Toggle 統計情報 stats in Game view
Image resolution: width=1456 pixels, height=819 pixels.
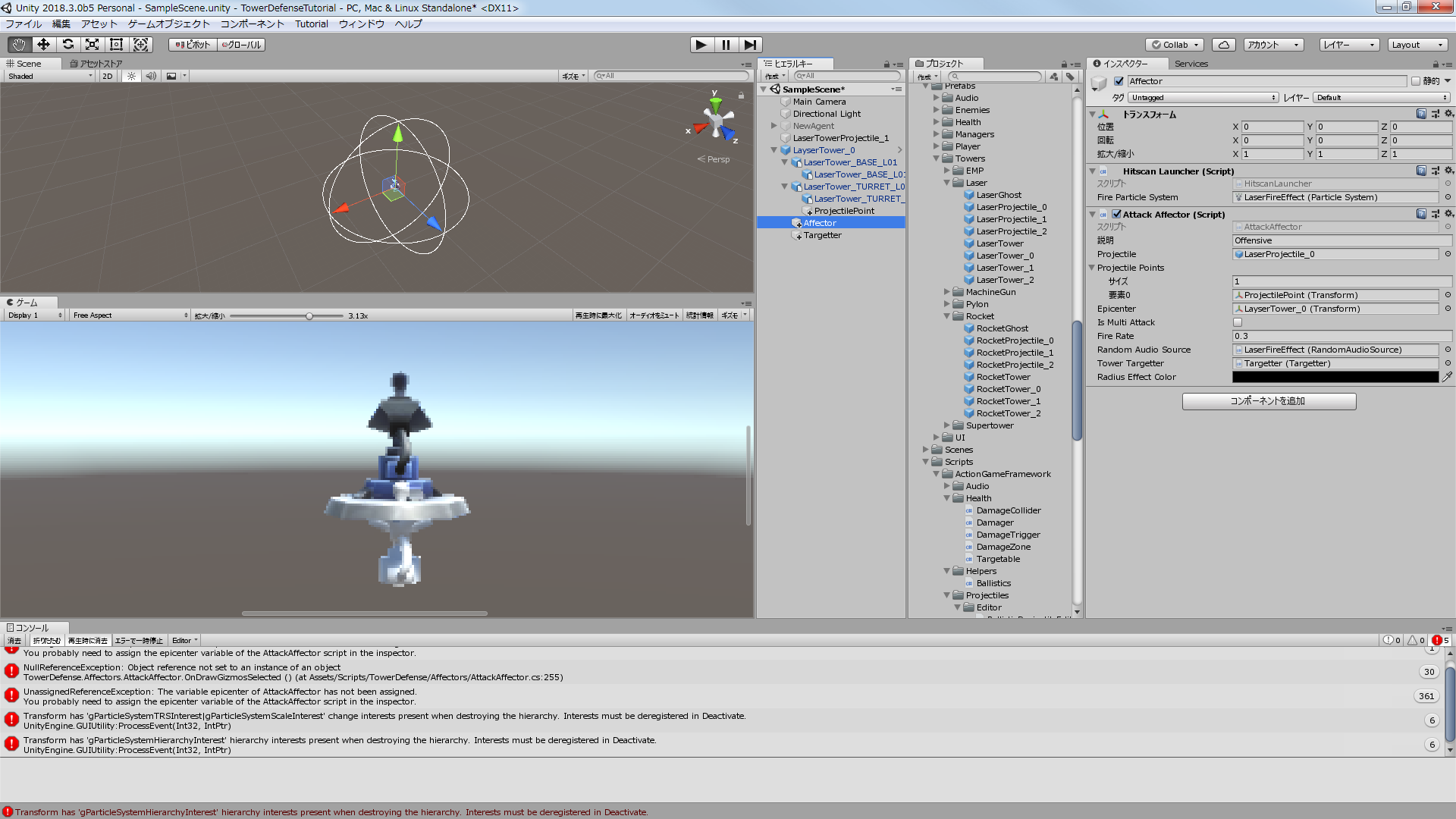[x=699, y=315]
